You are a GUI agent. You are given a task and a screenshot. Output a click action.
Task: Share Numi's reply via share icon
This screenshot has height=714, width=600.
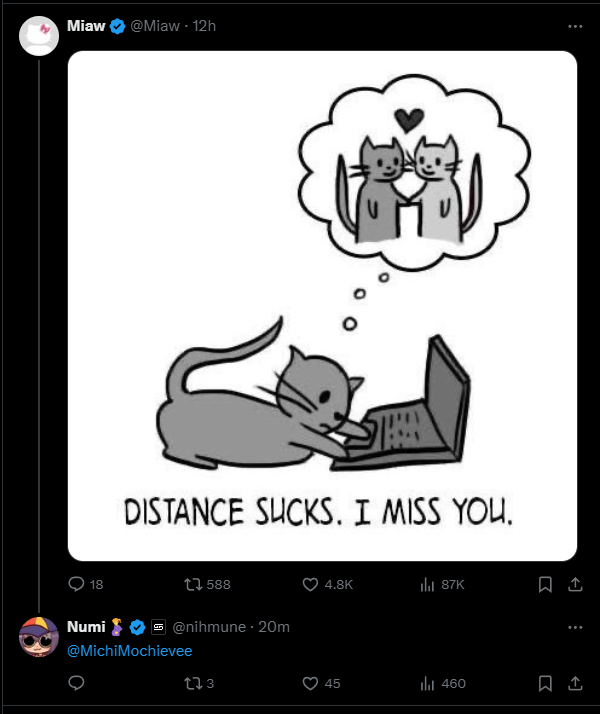point(575,683)
